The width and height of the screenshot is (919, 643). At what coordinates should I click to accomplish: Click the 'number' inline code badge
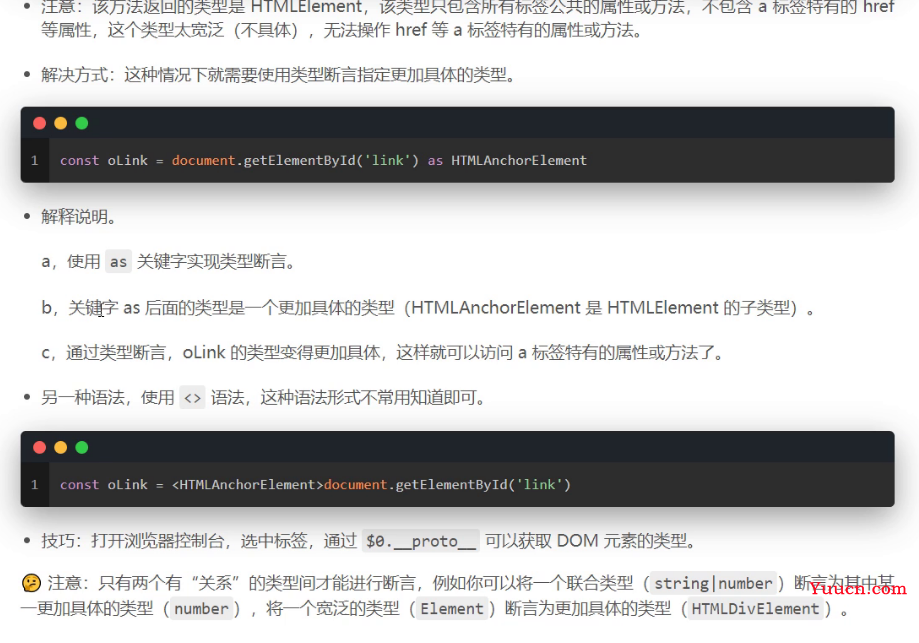point(201,609)
